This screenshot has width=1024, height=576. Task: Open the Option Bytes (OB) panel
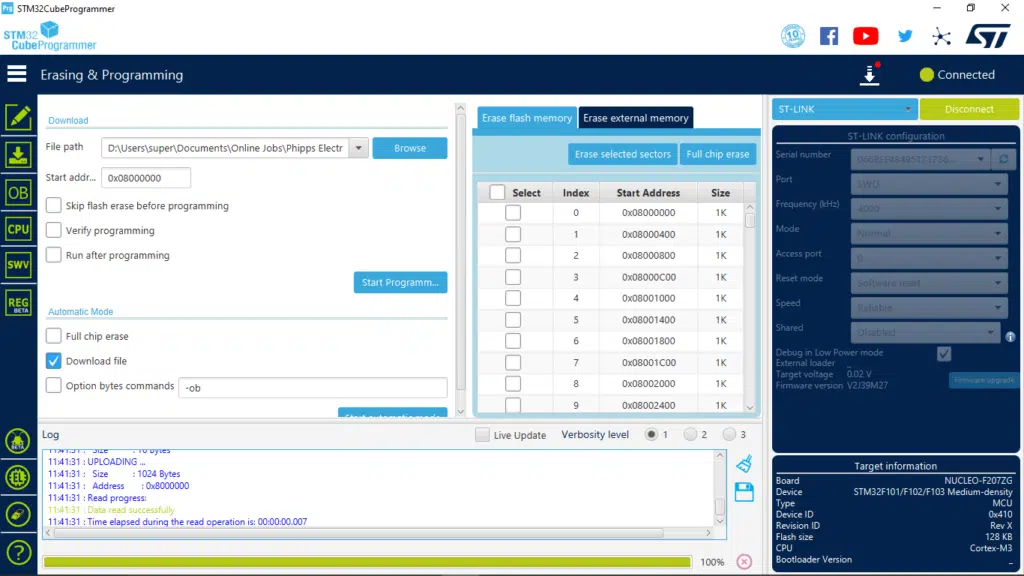pyautogui.click(x=18, y=193)
